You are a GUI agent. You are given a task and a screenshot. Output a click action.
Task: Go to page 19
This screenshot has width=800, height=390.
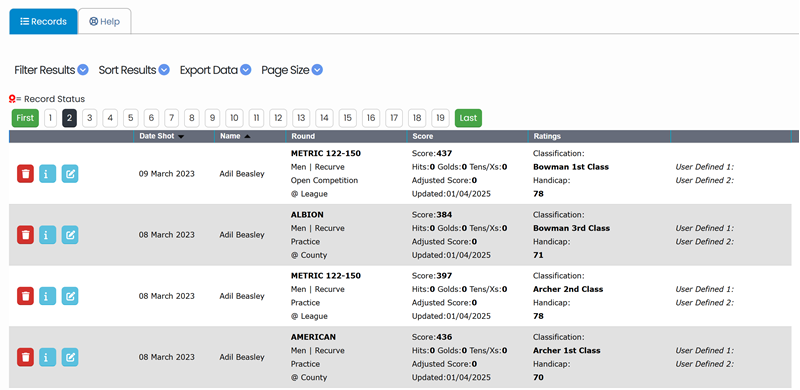coord(440,118)
